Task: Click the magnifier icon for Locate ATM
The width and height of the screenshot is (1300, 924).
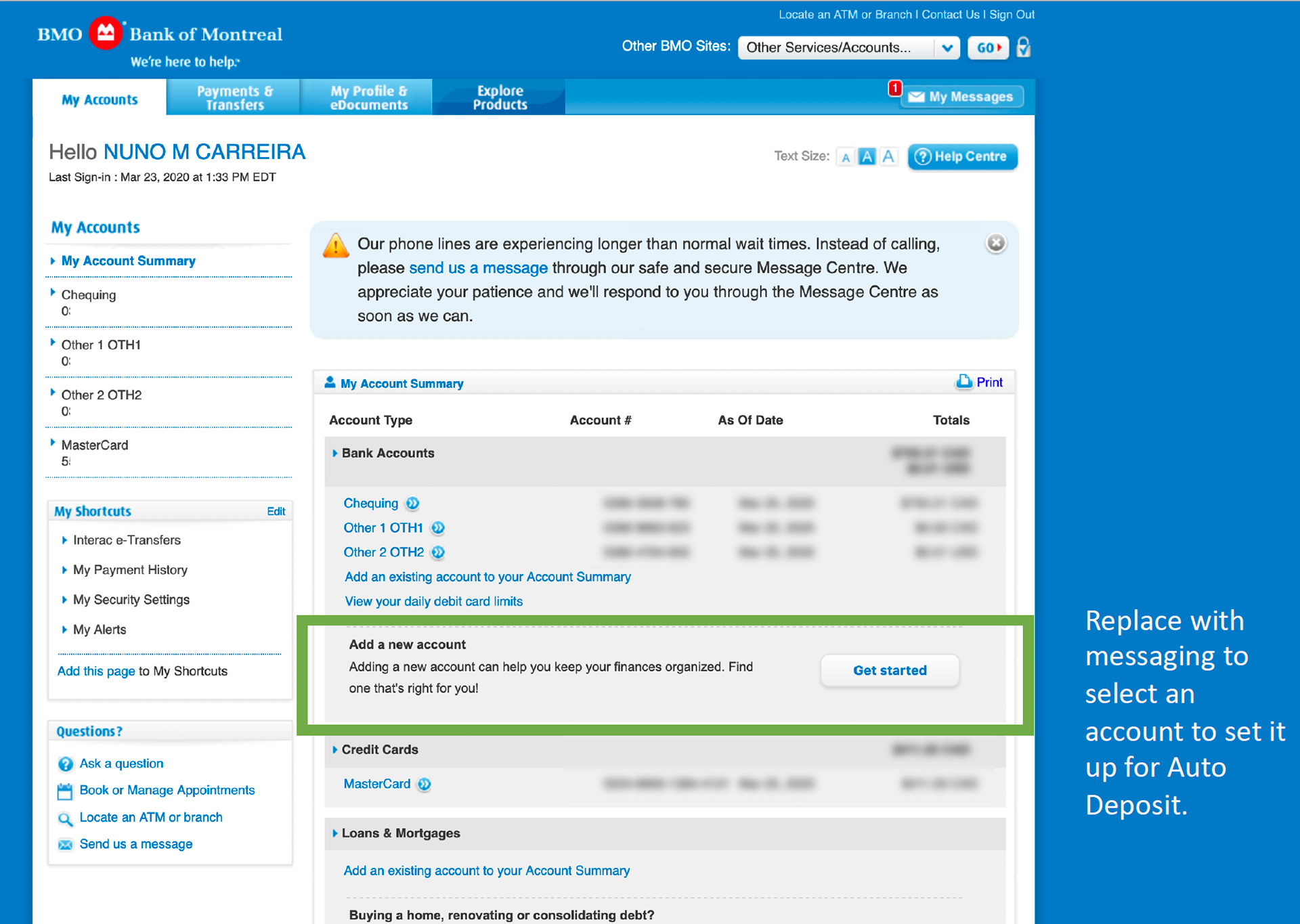Action: [x=65, y=818]
